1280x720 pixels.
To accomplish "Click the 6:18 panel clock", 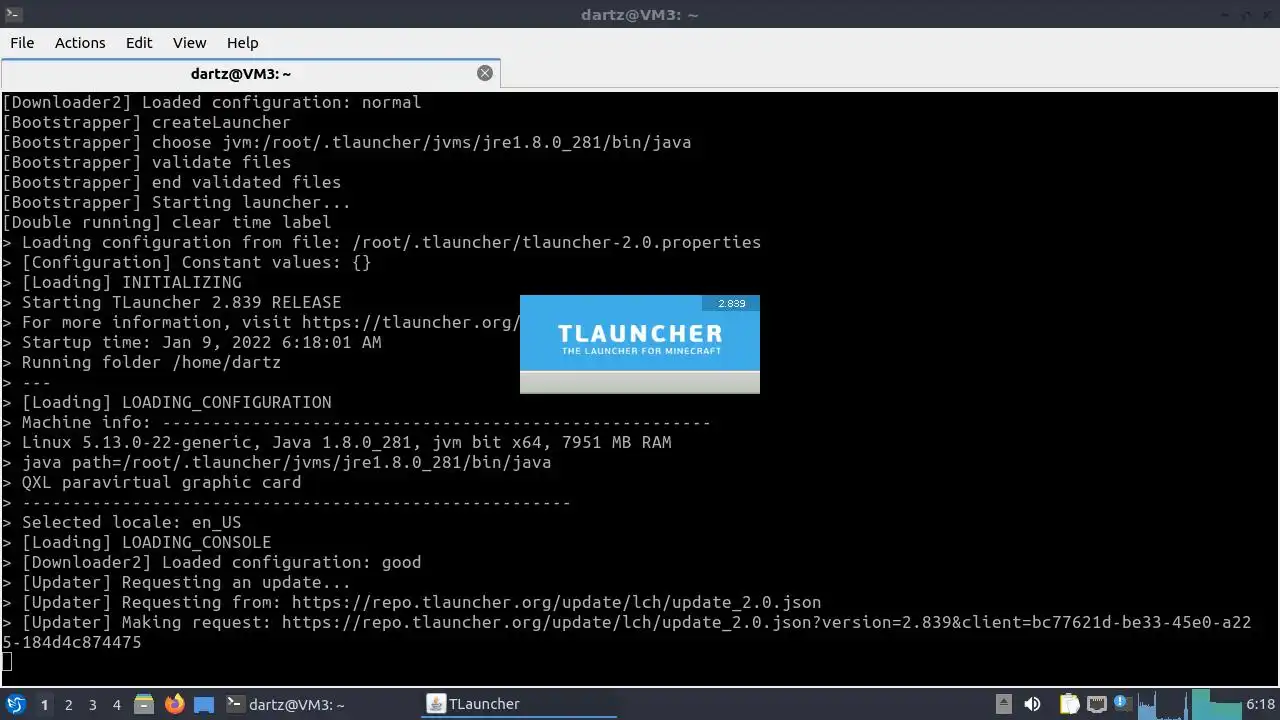I will [x=1260, y=704].
